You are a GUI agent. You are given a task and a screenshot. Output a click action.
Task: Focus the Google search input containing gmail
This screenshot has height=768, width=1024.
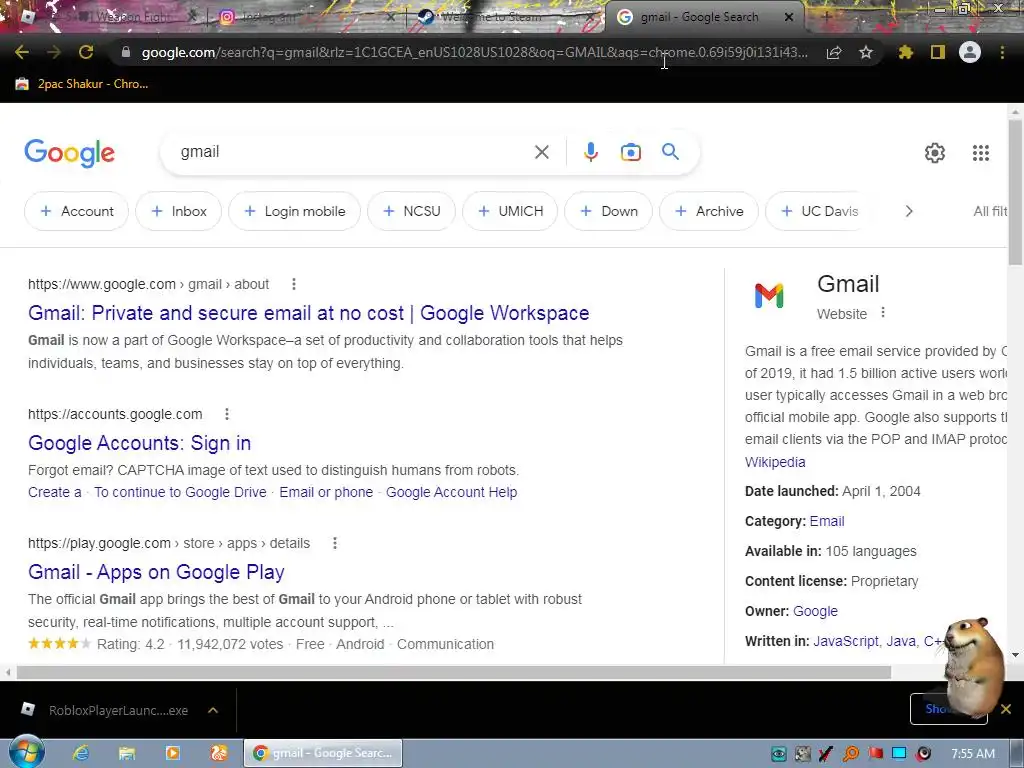point(353,152)
